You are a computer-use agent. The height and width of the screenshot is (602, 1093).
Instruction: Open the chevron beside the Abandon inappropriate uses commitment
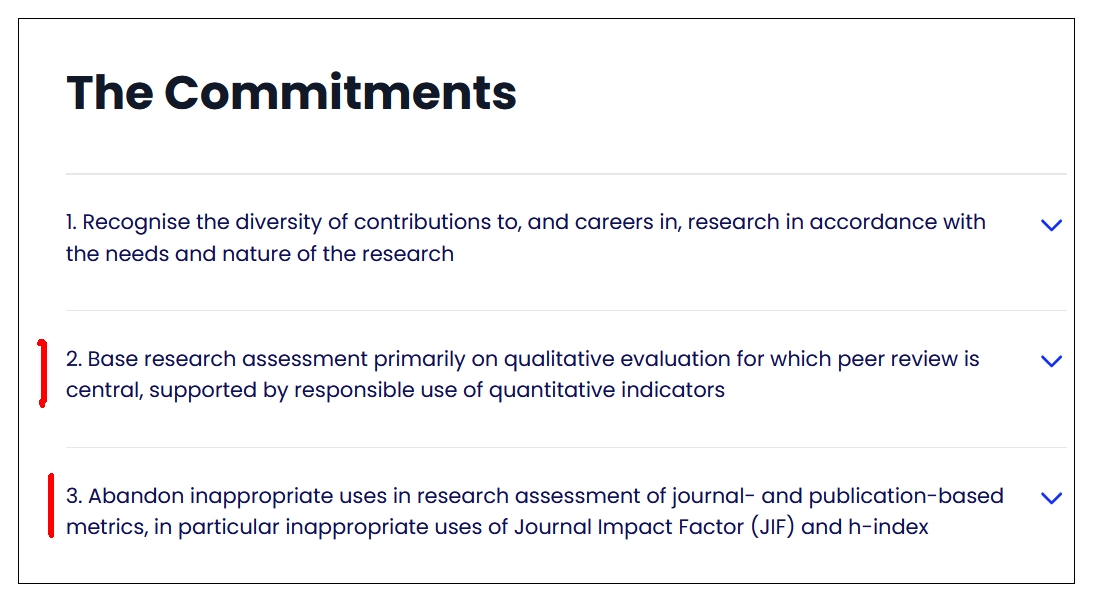1051,498
